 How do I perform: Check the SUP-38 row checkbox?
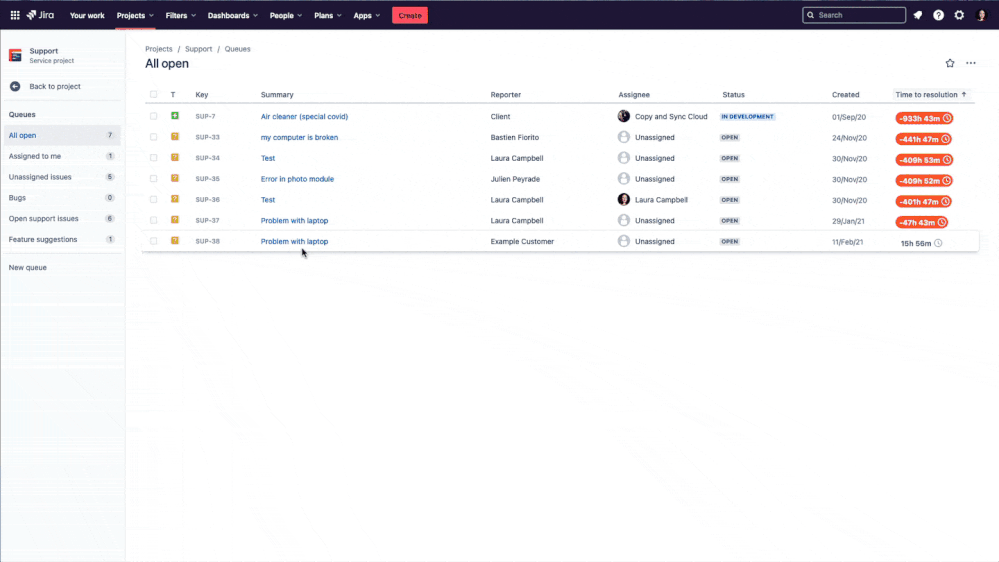[x=154, y=241]
